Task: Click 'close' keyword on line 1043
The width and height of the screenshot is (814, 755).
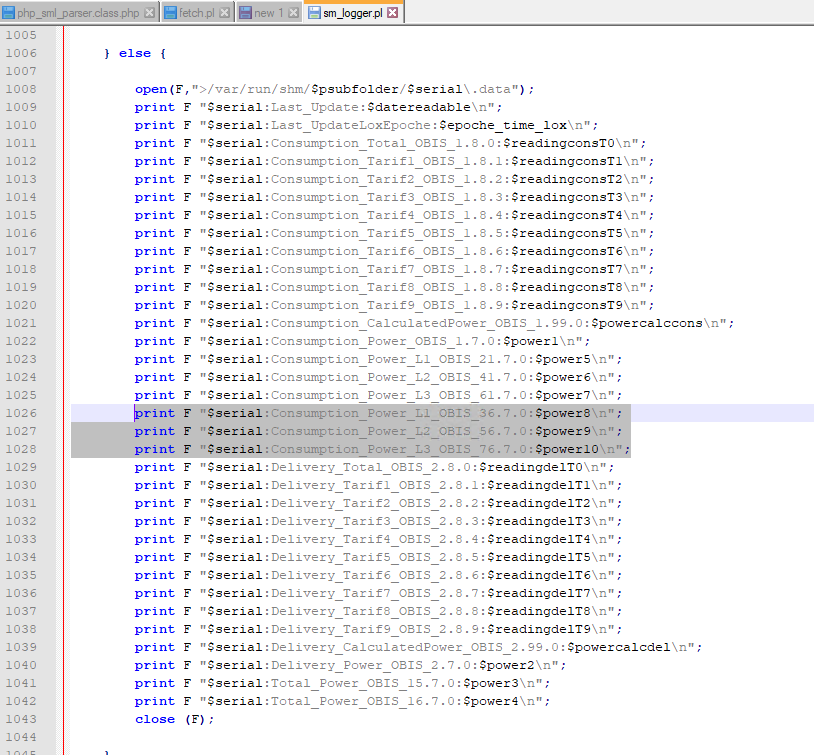Action: (x=155, y=720)
